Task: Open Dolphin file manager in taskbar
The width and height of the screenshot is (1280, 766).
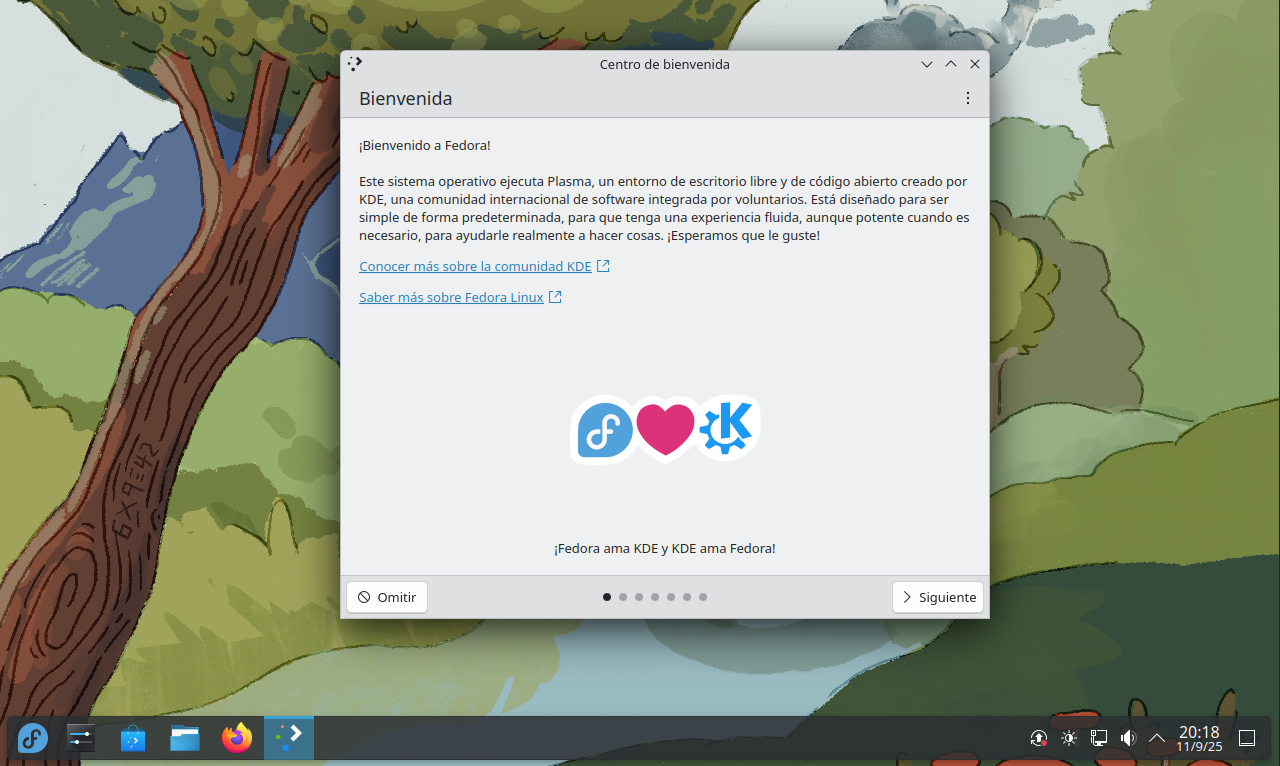Action: tap(185, 739)
